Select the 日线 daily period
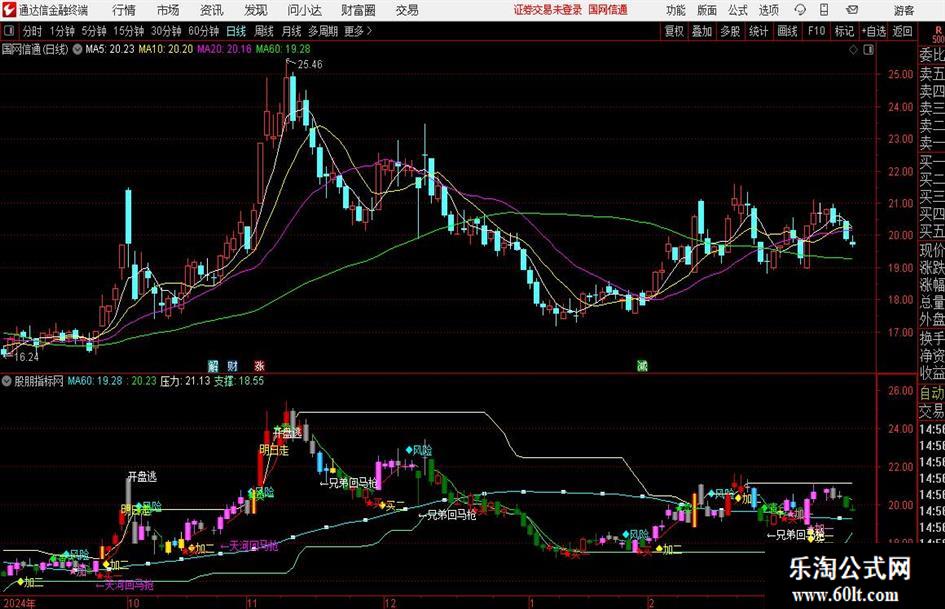The image size is (945, 609). pyautogui.click(x=236, y=31)
